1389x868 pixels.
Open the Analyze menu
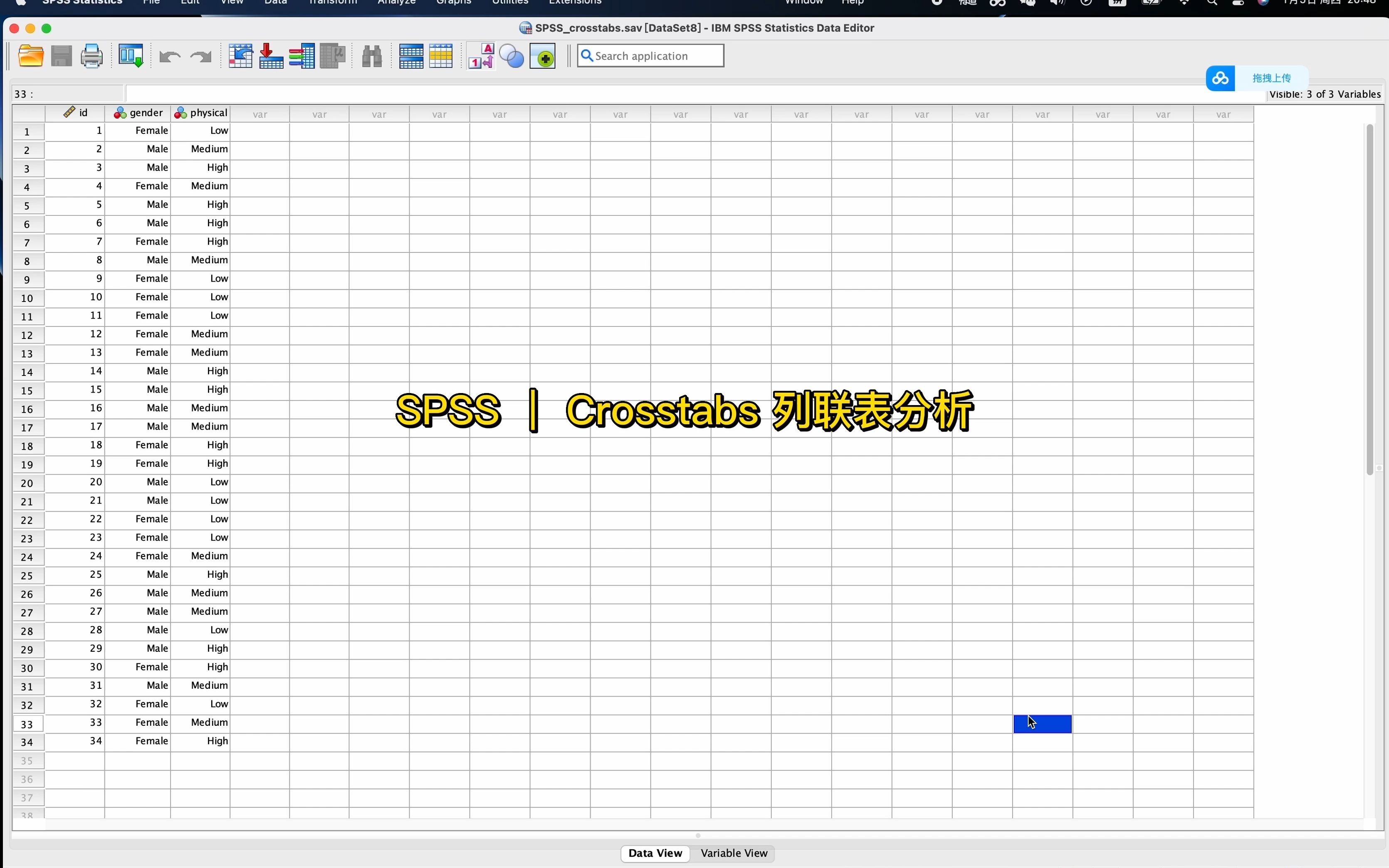point(396,3)
